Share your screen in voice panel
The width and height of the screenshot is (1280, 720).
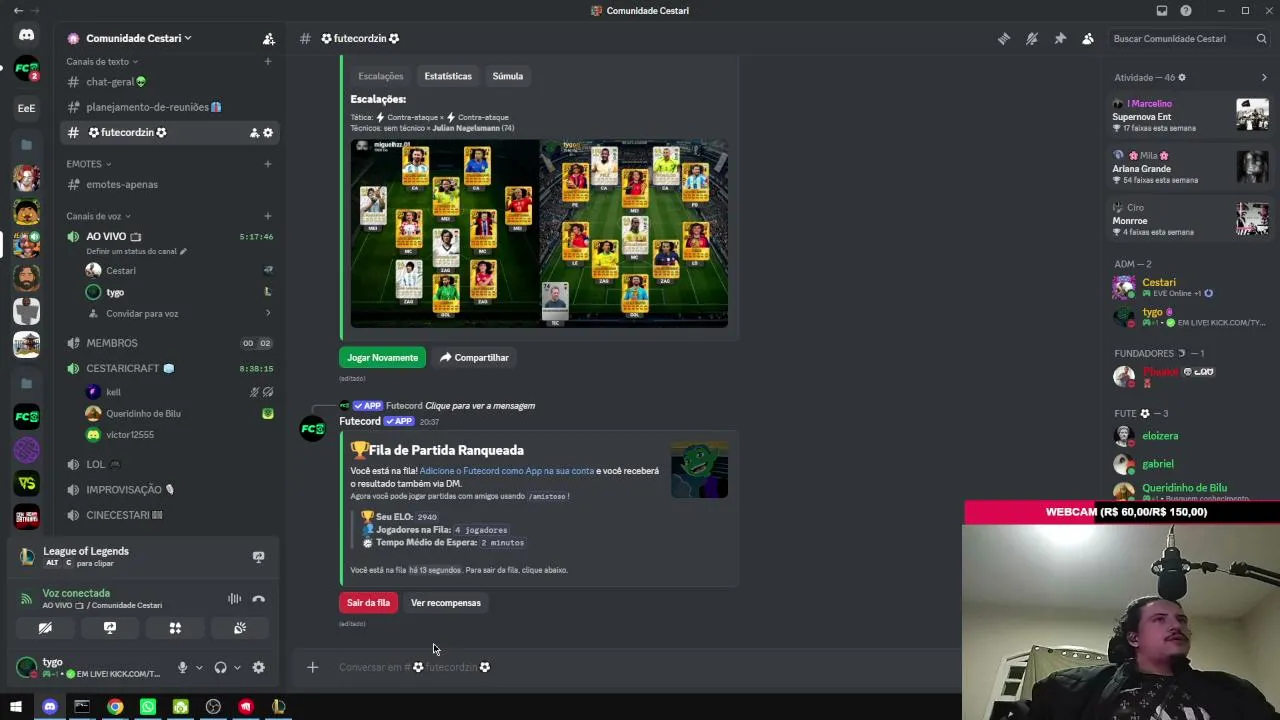tap(110, 628)
